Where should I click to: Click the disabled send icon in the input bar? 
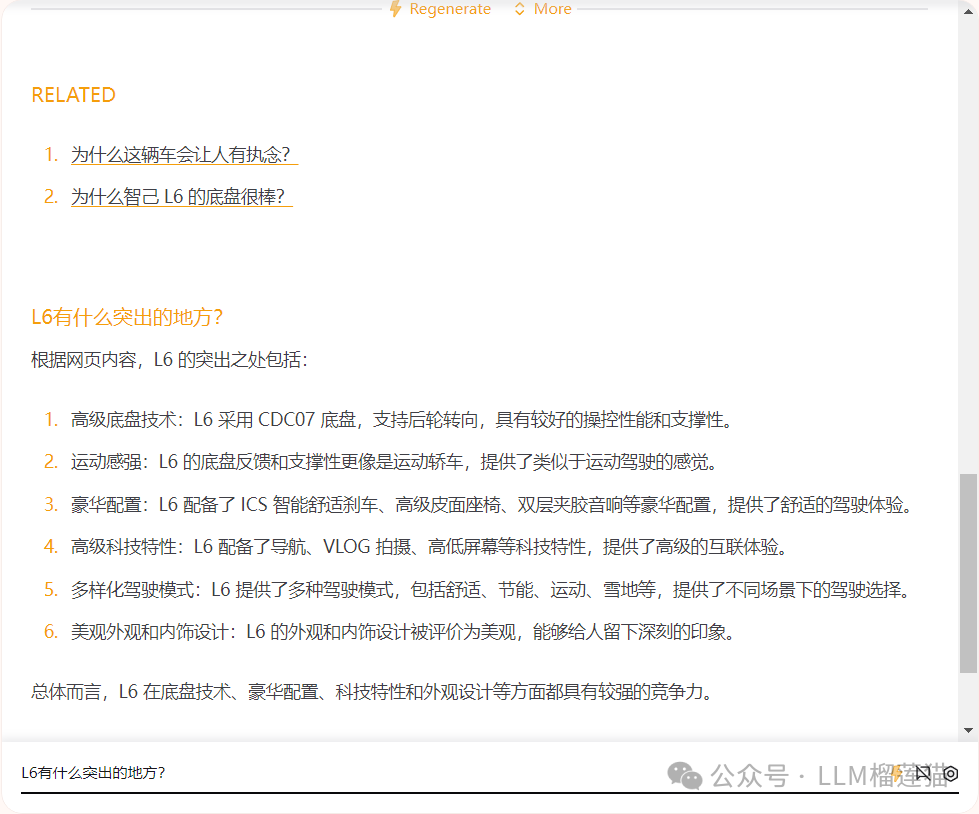point(921,770)
